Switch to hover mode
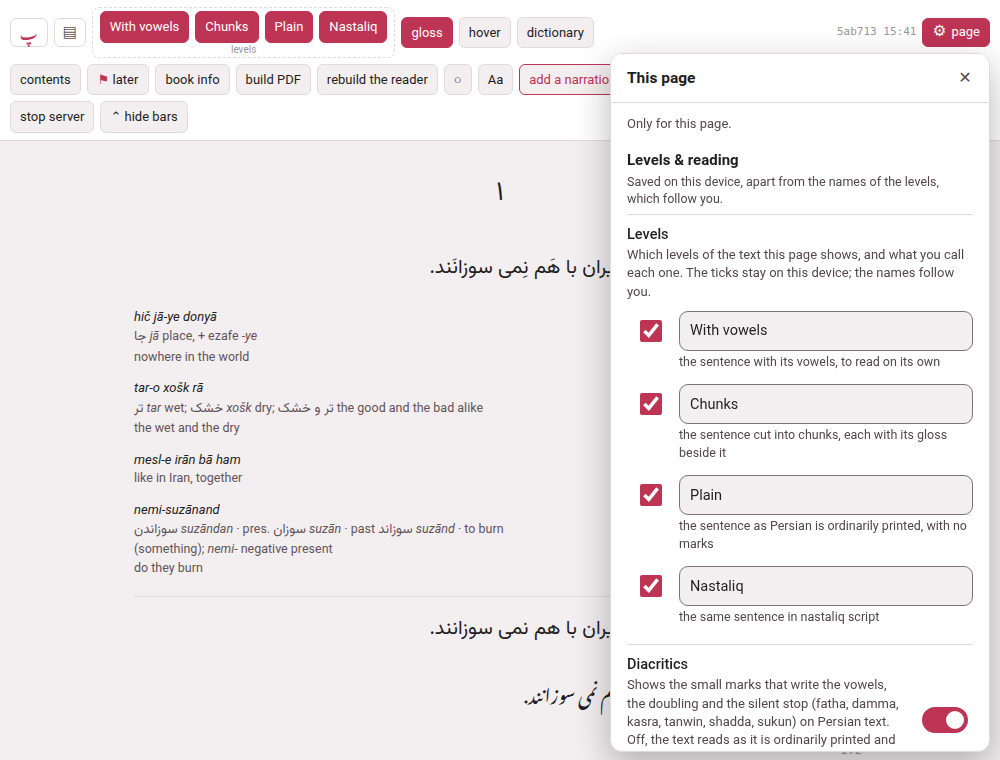Image resolution: width=1000 pixels, height=760 pixels. point(485,33)
